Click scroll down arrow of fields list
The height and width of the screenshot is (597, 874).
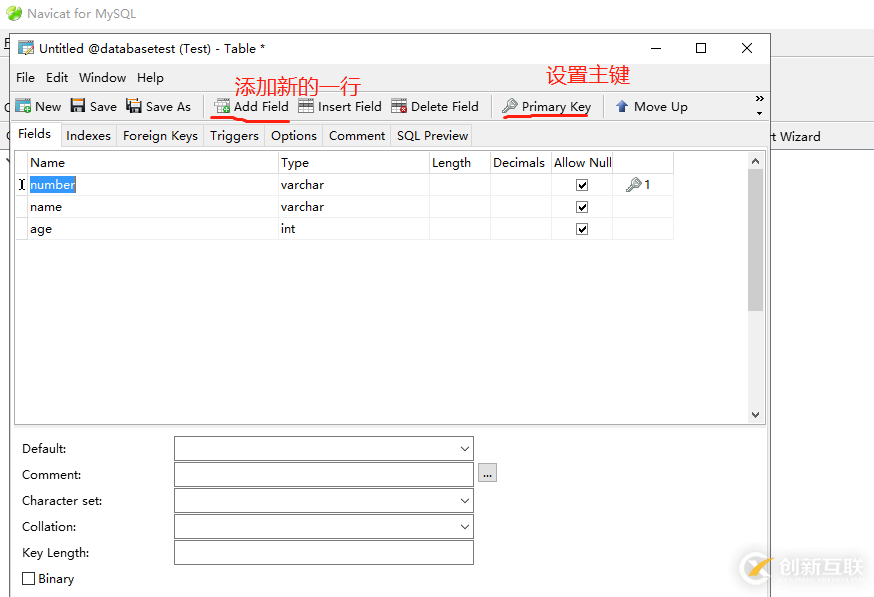[x=755, y=415]
